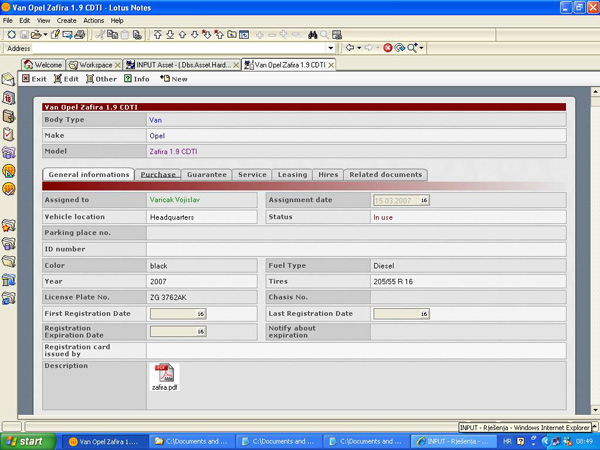This screenshot has height=450, width=600.
Task: Switch to INPUT - Rješenja Internet Explorer taskbar item
Action: pos(454,442)
